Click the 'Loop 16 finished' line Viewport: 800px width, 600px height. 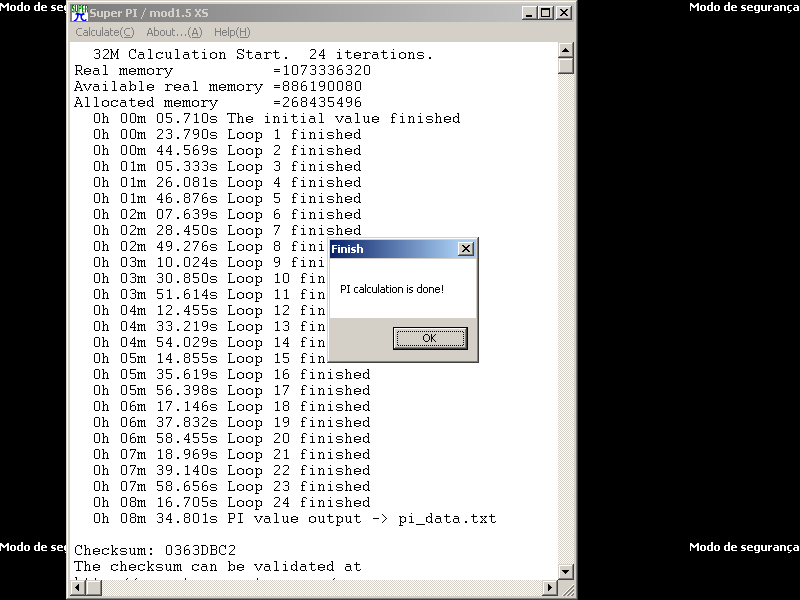232,374
